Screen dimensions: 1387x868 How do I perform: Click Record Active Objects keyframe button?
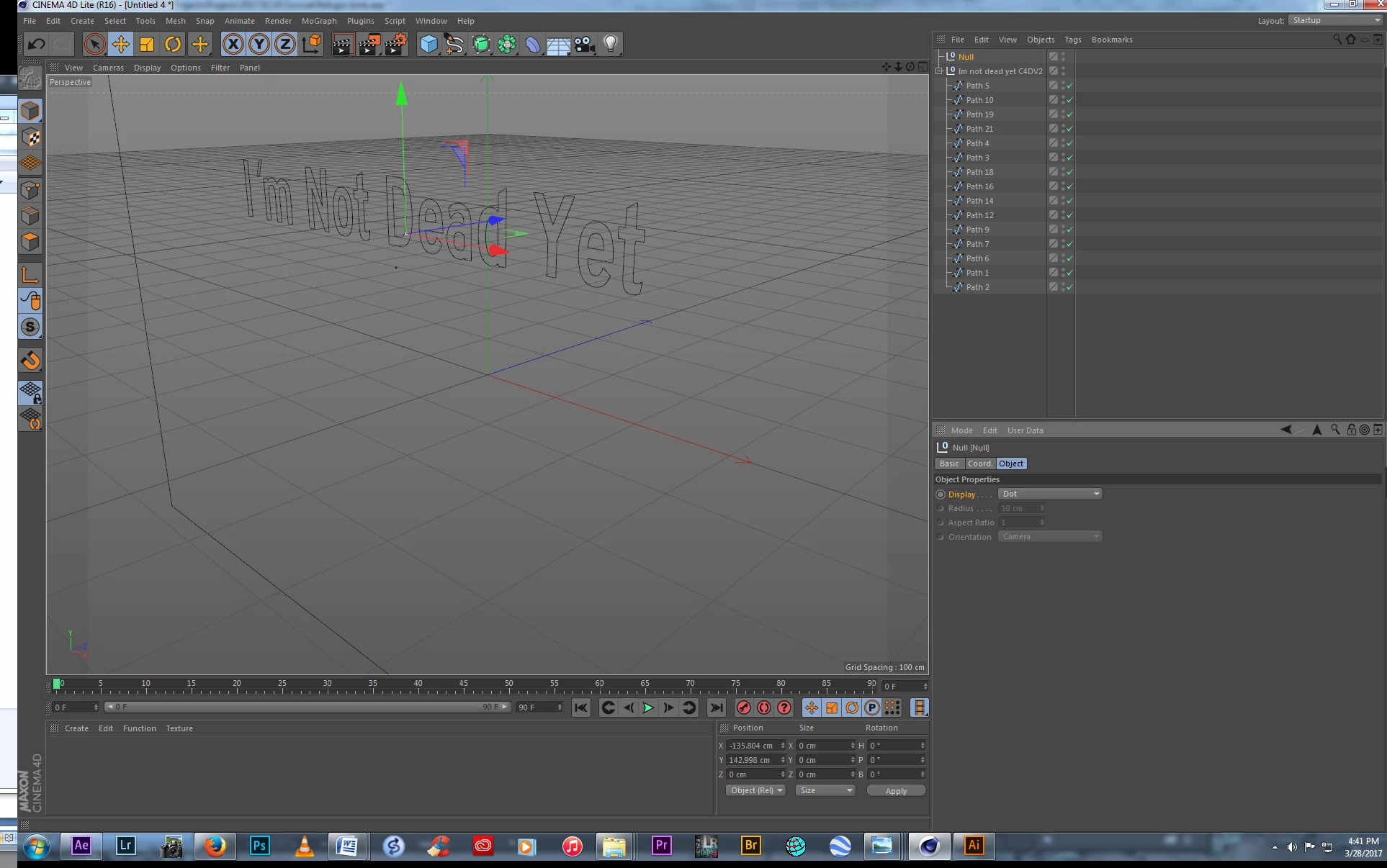[744, 708]
